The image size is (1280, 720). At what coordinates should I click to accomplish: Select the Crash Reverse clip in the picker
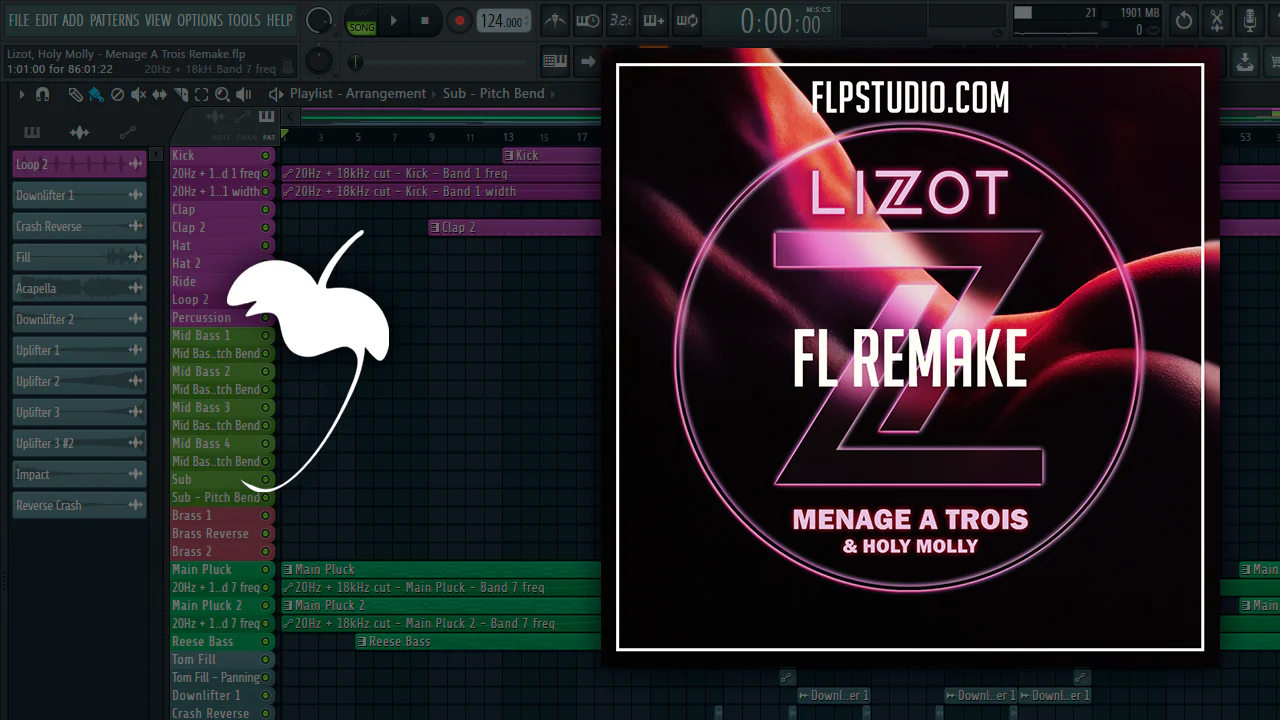tap(79, 226)
